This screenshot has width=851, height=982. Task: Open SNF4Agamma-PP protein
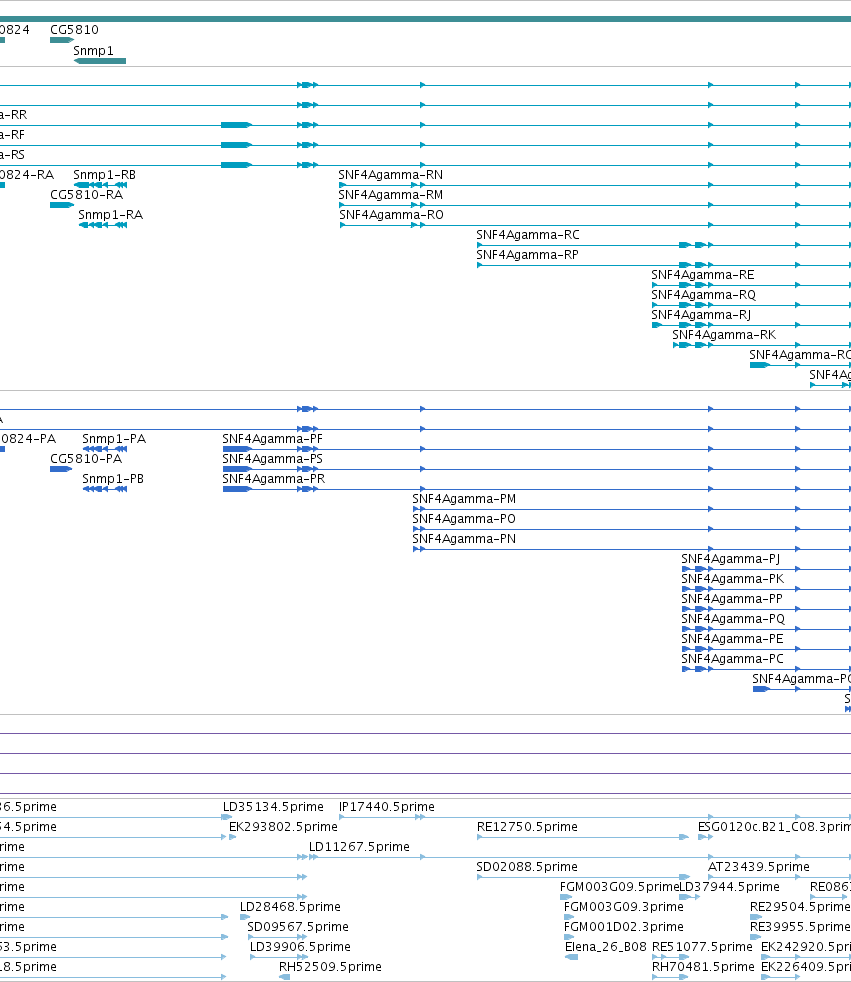tap(732, 599)
